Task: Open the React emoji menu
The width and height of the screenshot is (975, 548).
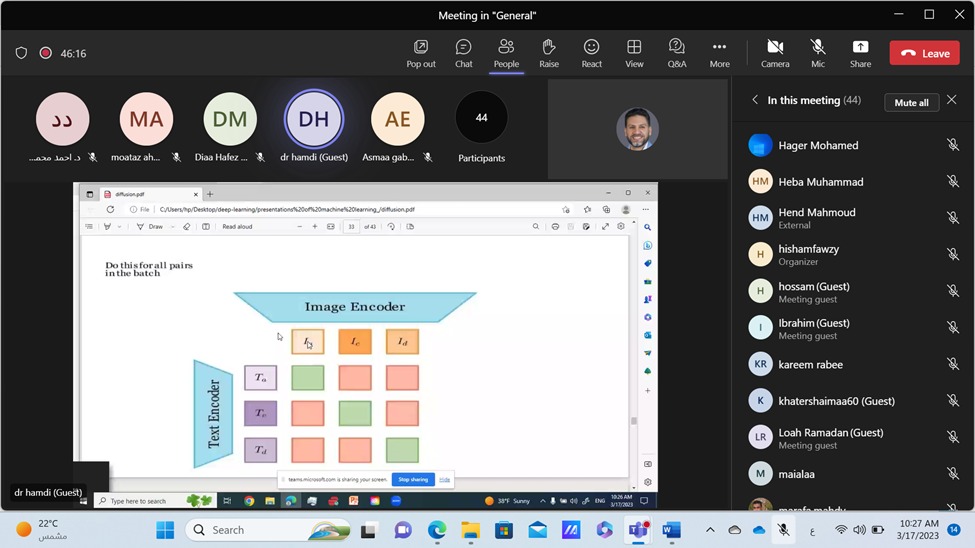Action: [x=592, y=53]
